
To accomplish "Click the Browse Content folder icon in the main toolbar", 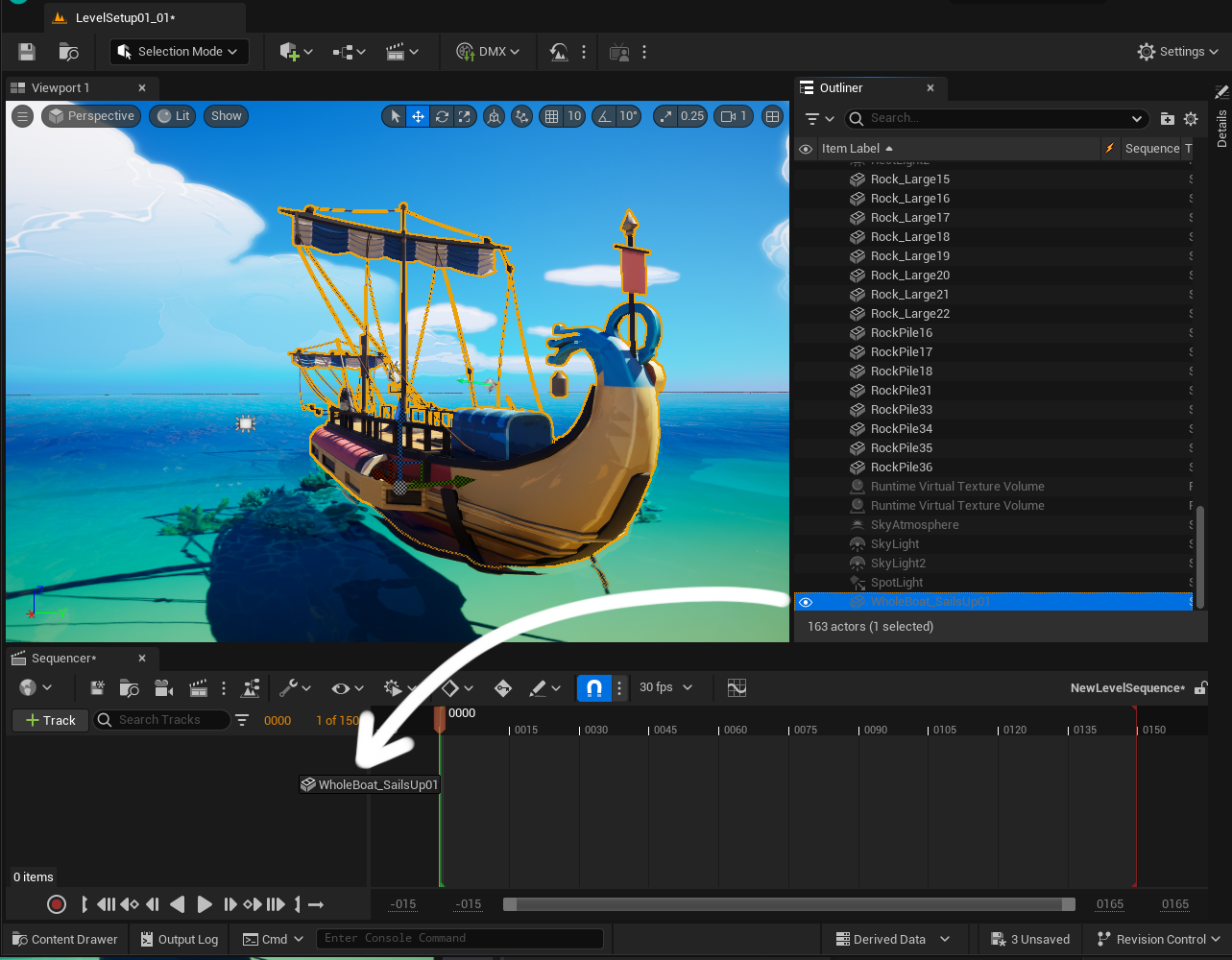I will [68, 52].
